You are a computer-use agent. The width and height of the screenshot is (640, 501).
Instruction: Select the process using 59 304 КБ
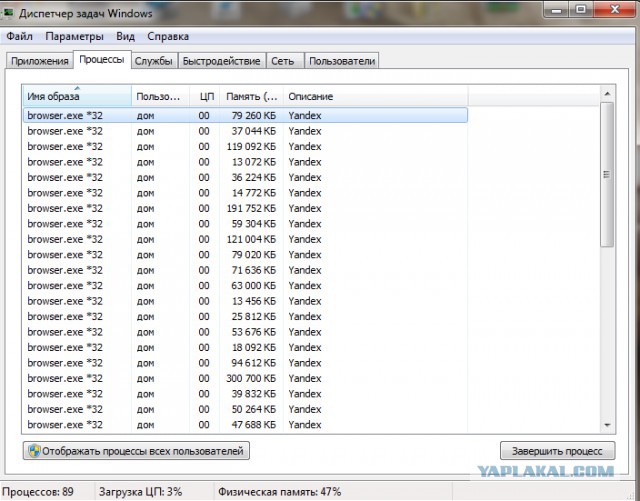[245, 224]
